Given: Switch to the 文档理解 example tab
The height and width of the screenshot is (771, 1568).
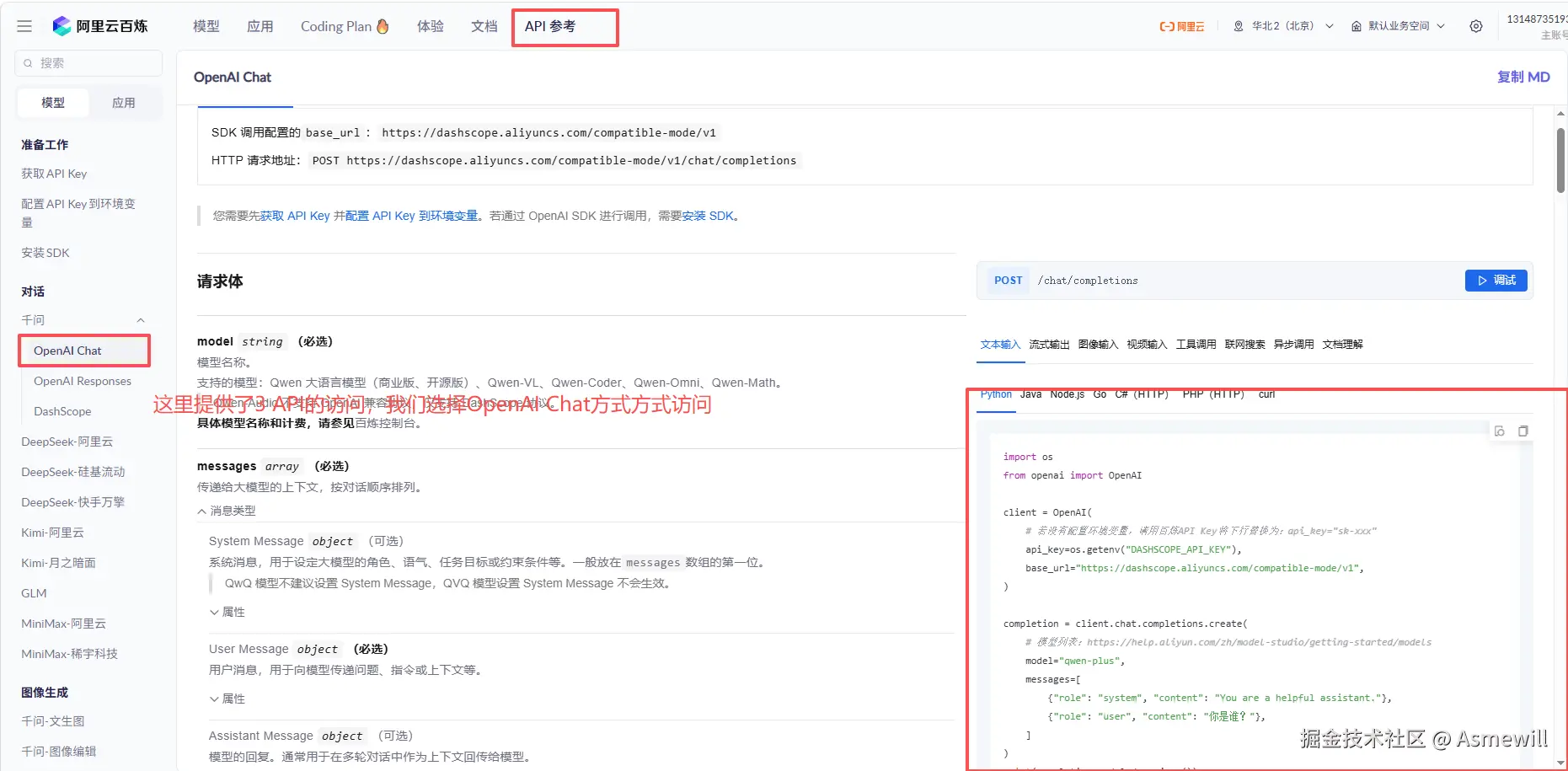Looking at the screenshot, I should [1342, 345].
